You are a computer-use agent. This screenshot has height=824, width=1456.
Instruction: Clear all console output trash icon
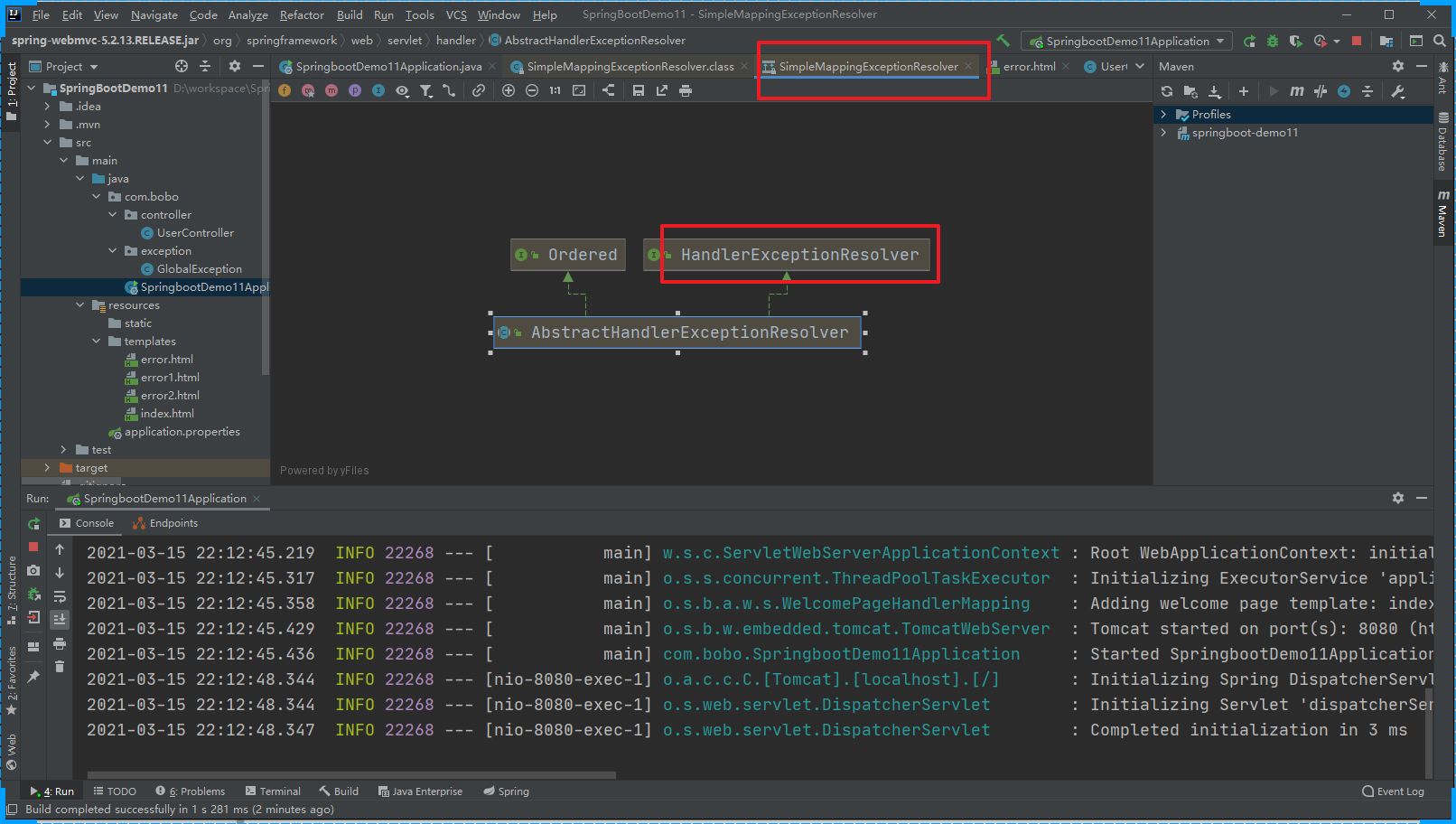(60, 667)
